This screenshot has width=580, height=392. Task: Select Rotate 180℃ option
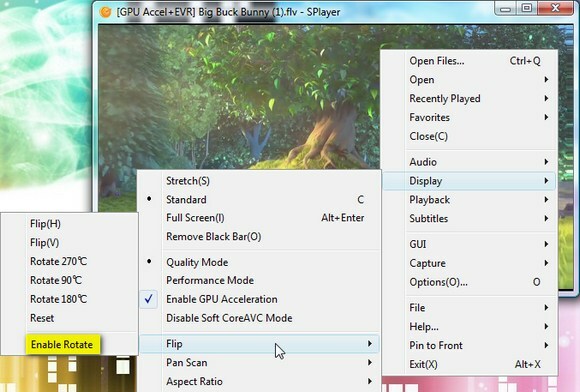tap(70, 299)
